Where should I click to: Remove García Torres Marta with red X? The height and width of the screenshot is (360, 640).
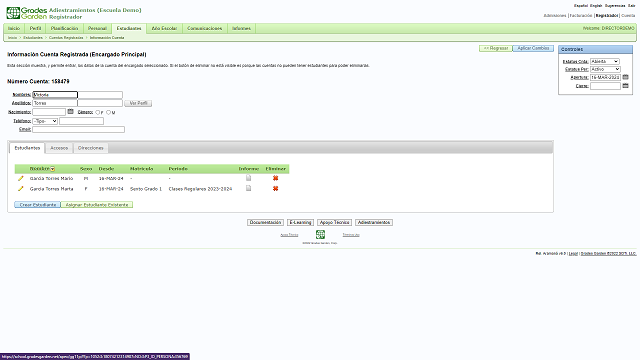coord(276,189)
